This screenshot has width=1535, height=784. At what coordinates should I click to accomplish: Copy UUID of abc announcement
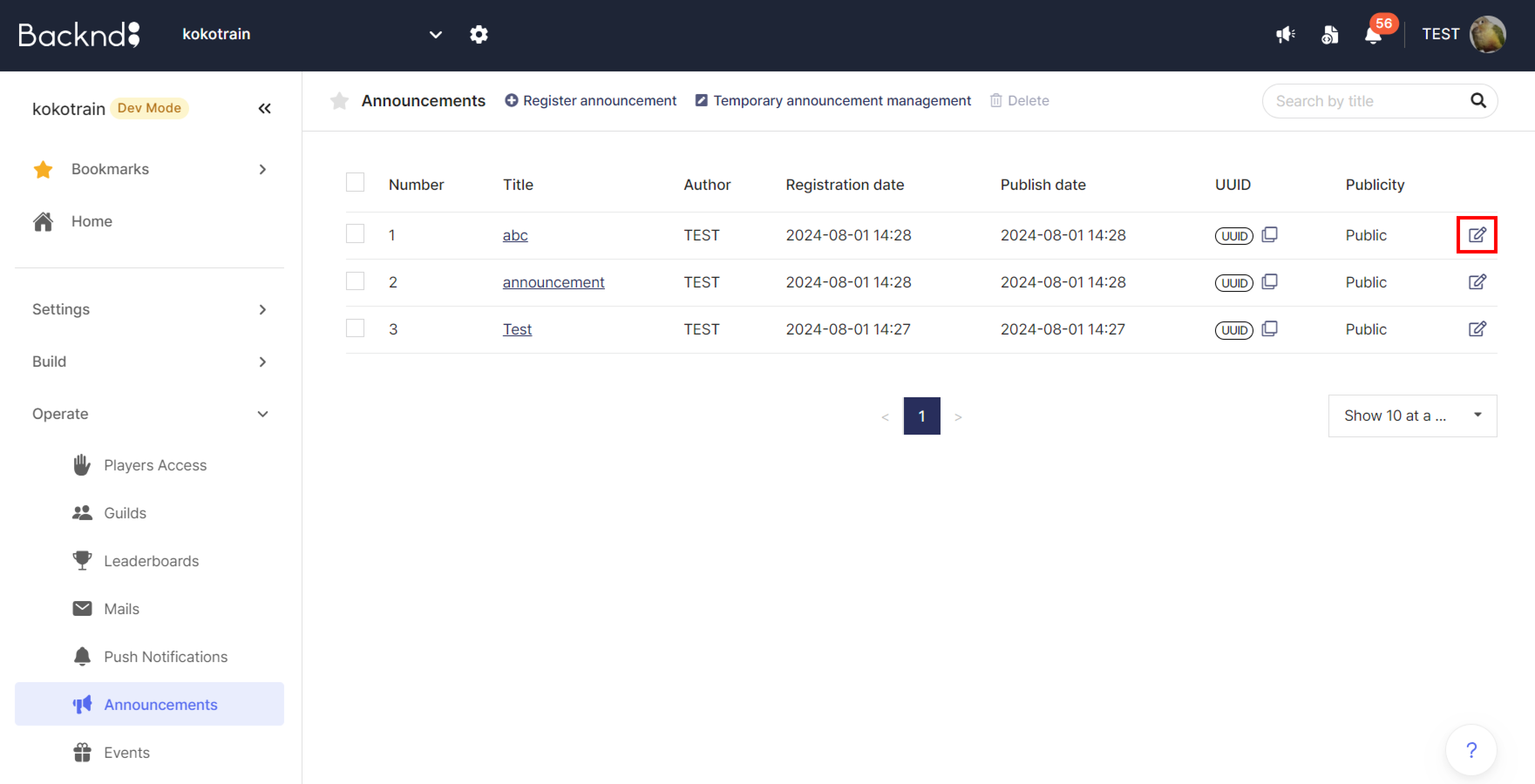[x=1270, y=235]
